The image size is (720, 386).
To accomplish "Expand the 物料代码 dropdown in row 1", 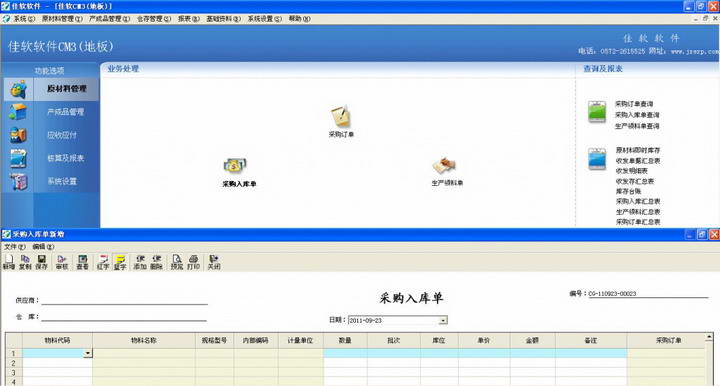I will point(87,353).
